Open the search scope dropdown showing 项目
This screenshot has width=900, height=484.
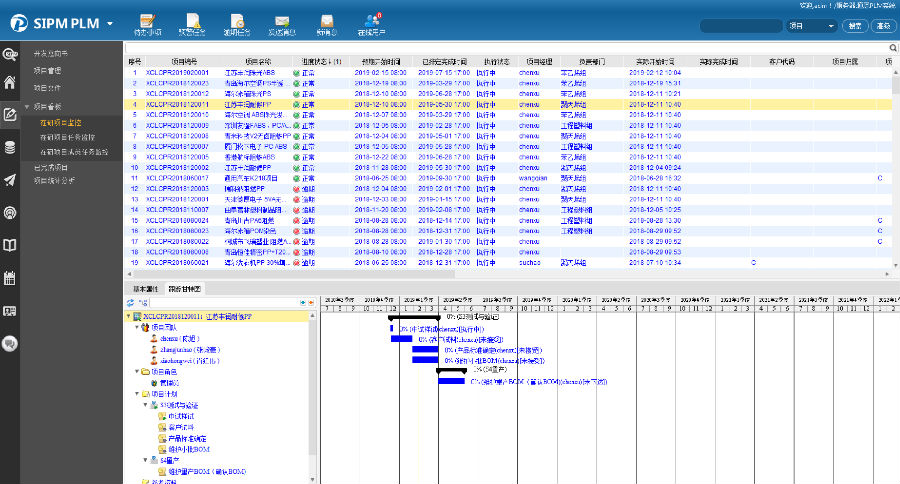811,26
